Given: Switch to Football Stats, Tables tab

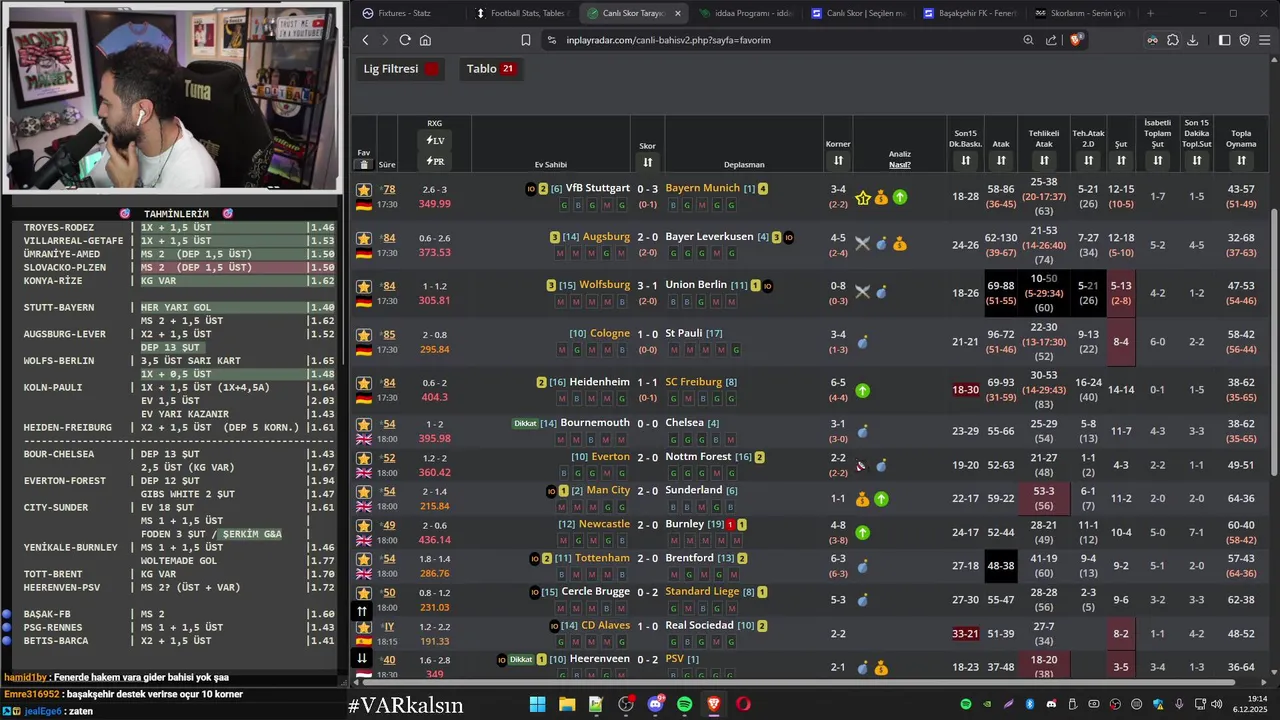Looking at the screenshot, I should click(x=520, y=13).
